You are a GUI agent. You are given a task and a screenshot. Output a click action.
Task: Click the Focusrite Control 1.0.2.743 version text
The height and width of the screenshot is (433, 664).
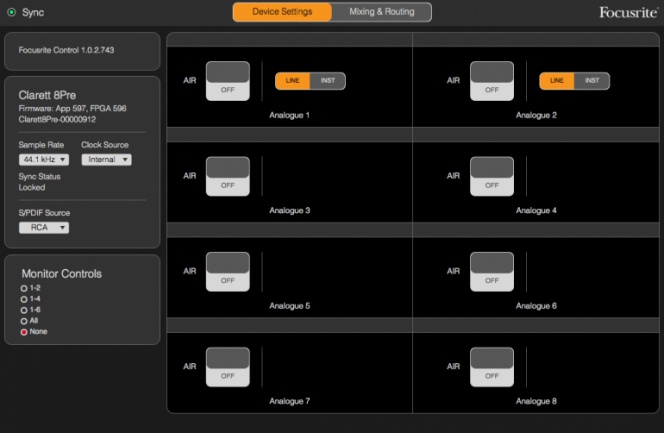(x=66, y=50)
